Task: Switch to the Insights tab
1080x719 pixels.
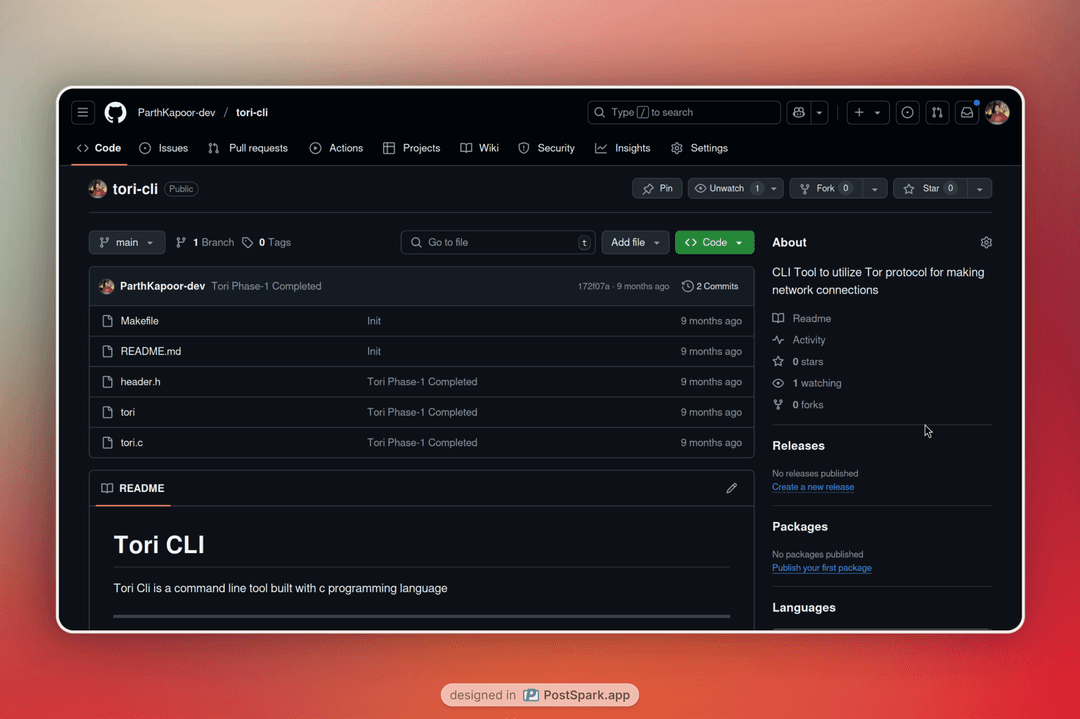Action: coord(622,148)
